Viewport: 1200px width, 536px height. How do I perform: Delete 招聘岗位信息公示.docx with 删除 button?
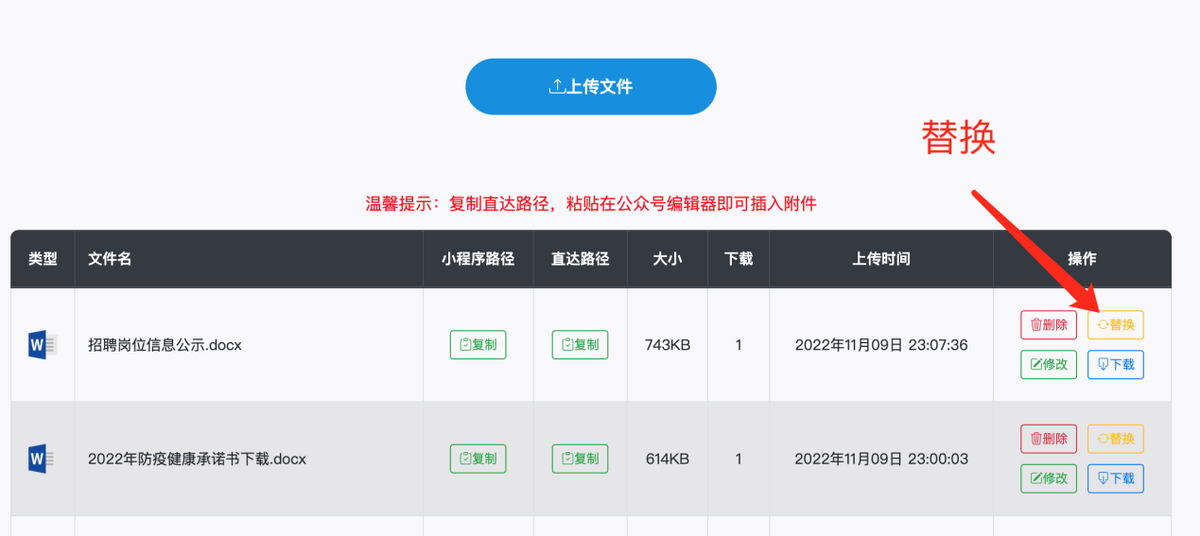pyautogui.click(x=1048, y=325)
